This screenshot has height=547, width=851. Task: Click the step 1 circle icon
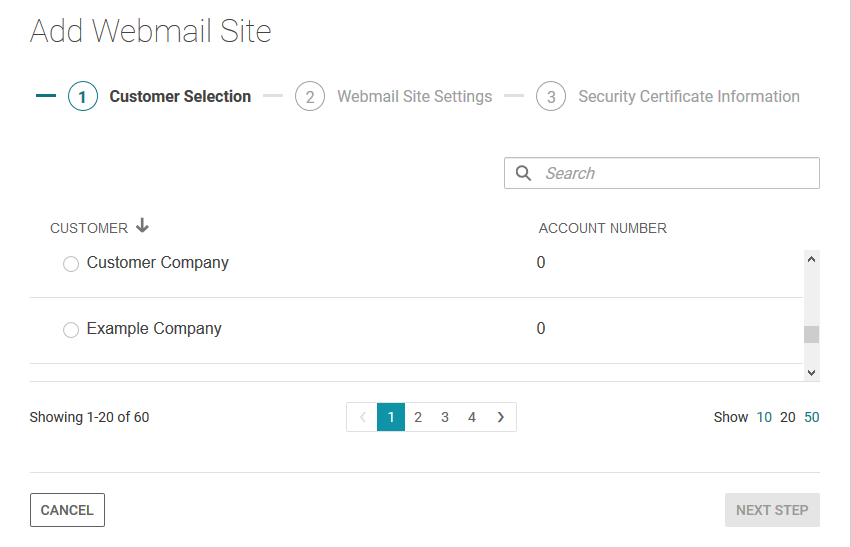pos(83,97)
